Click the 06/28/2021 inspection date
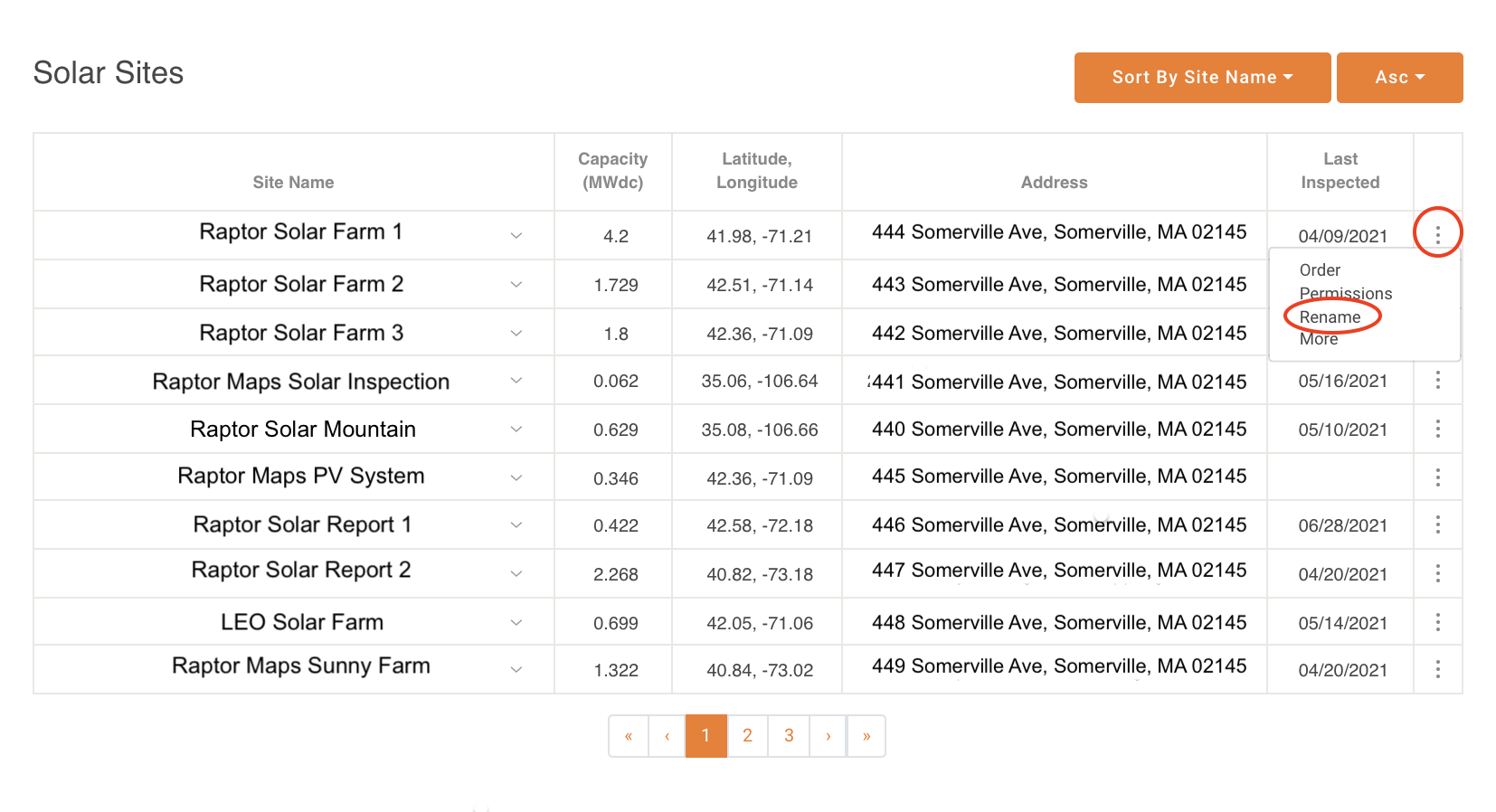1496x812 pixels. 1343,526
